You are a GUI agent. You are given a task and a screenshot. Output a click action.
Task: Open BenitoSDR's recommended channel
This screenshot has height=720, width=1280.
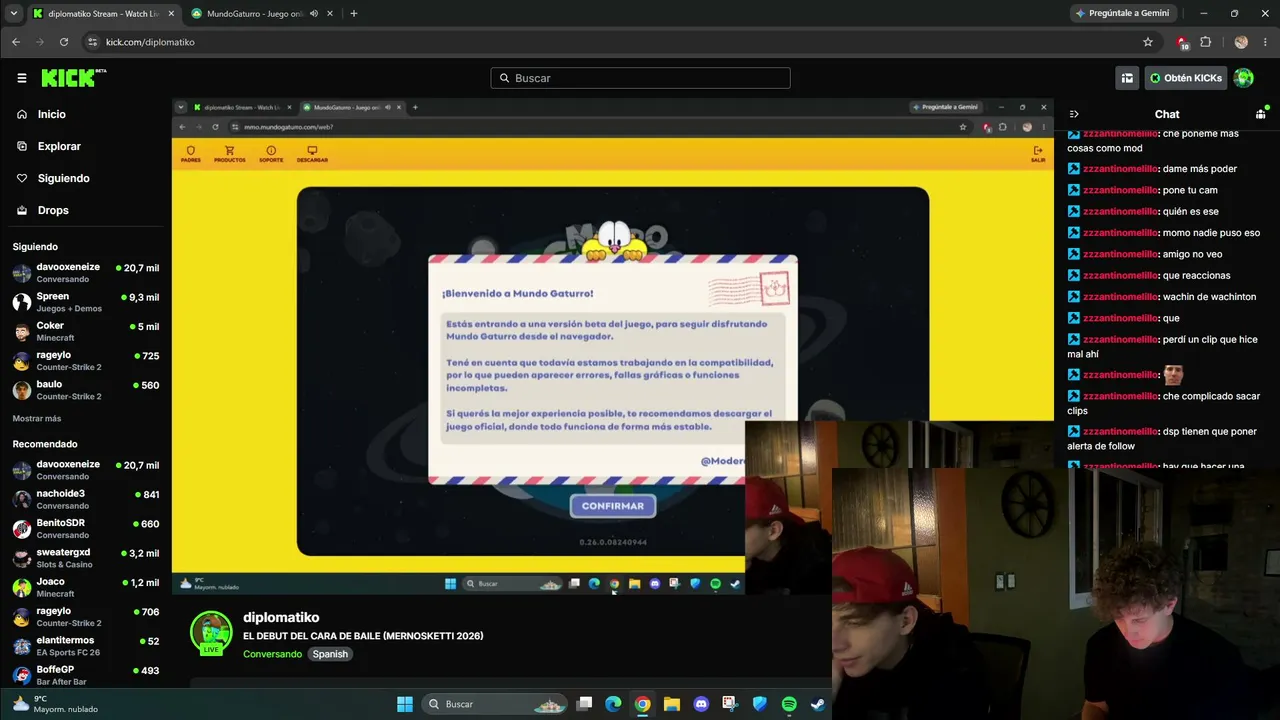coord(86,528)
